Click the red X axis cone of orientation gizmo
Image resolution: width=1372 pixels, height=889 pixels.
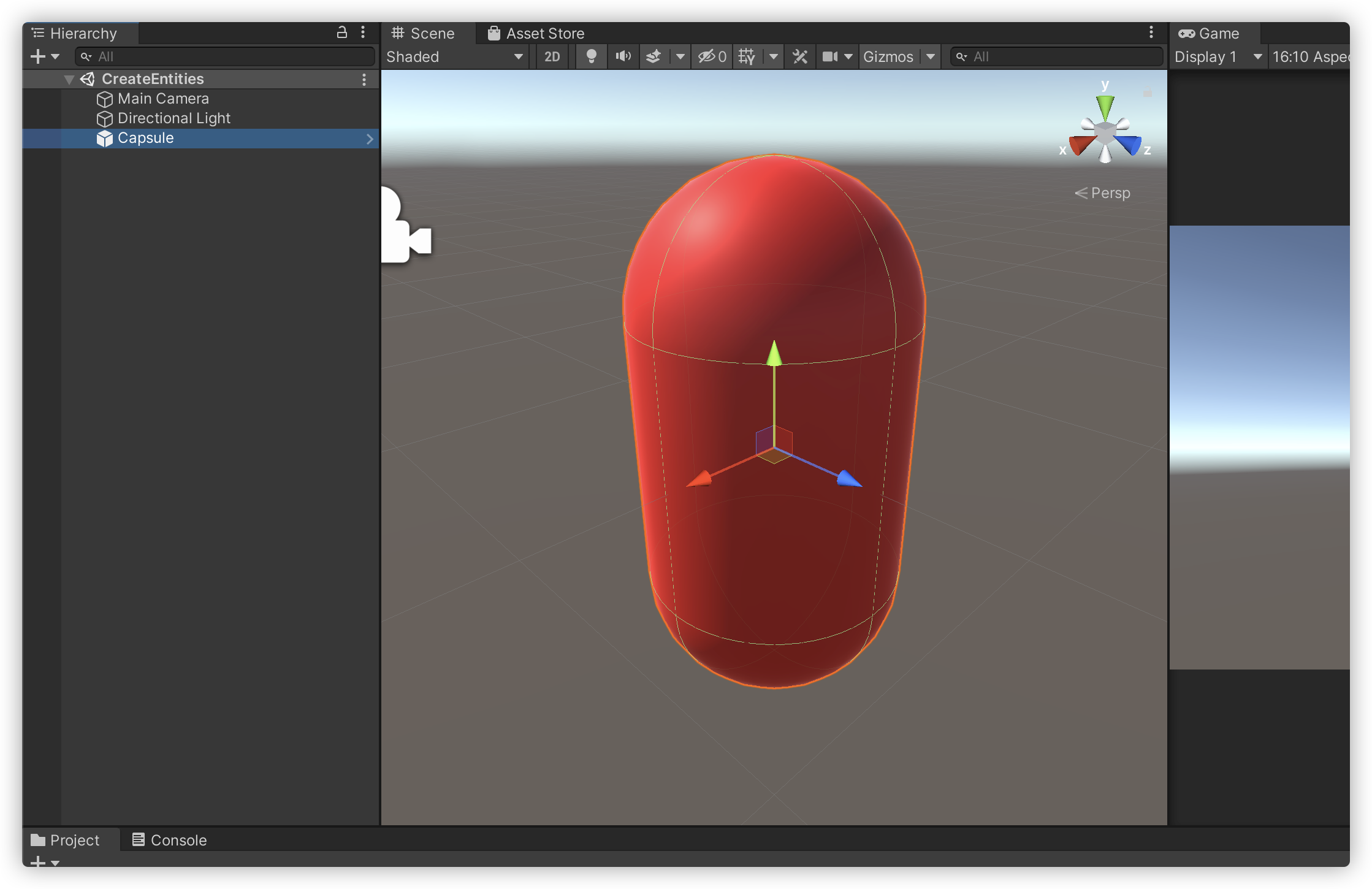(x=1081, y=145)
